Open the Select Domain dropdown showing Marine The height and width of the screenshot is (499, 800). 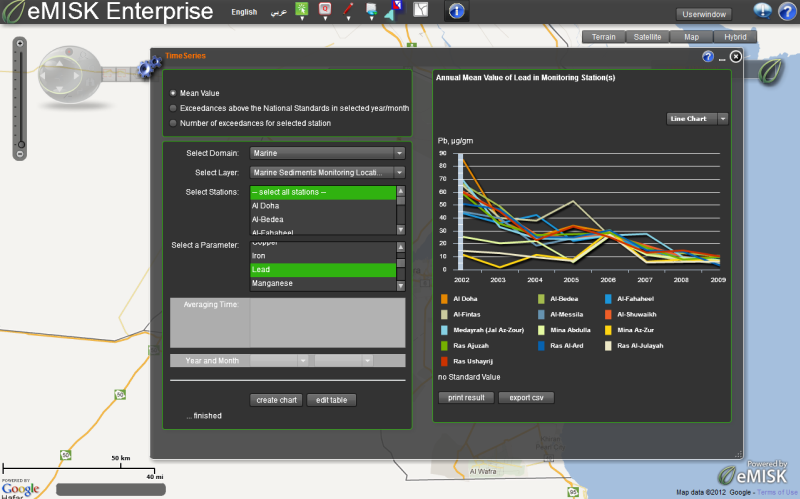(327, 153)
